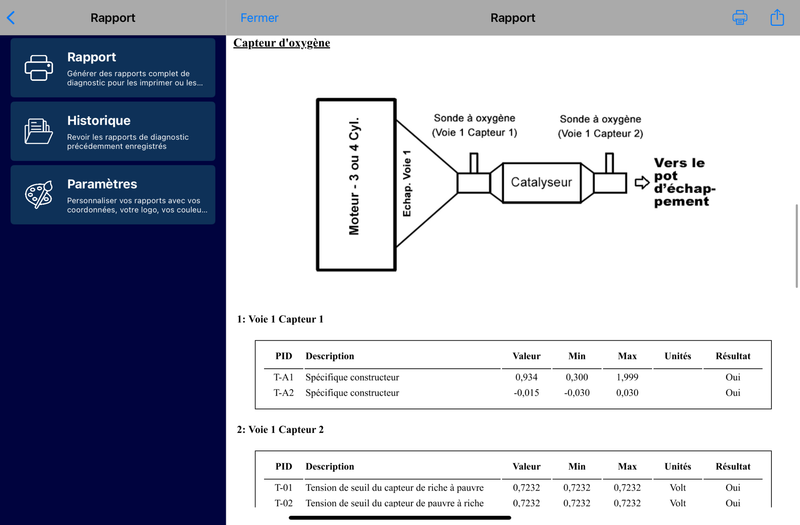
Task: Click the Min value 0,300
Action: click(x=577, y=378)
